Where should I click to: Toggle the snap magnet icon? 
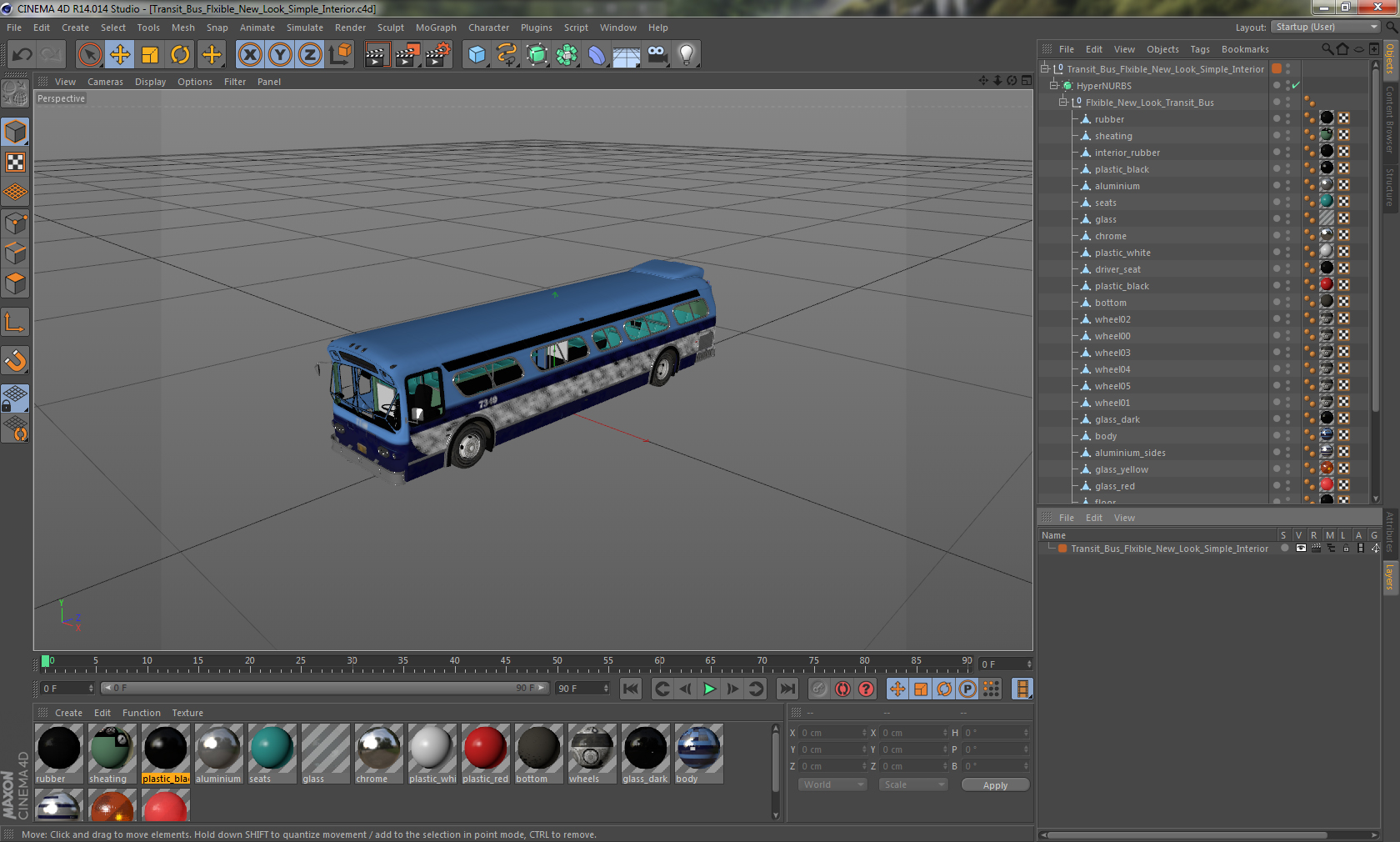coord(15,360)
